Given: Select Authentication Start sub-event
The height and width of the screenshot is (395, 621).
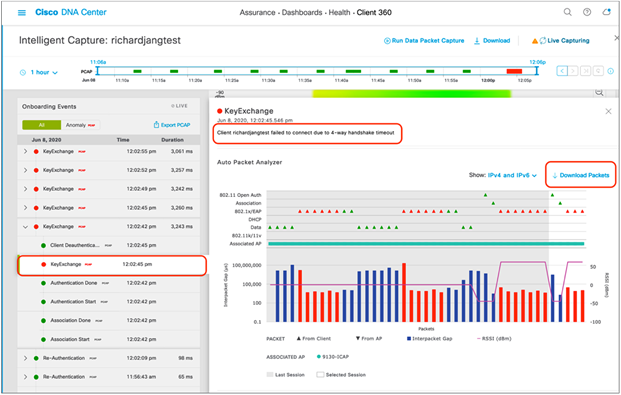Looking at the screenshot, I should 109,301.
